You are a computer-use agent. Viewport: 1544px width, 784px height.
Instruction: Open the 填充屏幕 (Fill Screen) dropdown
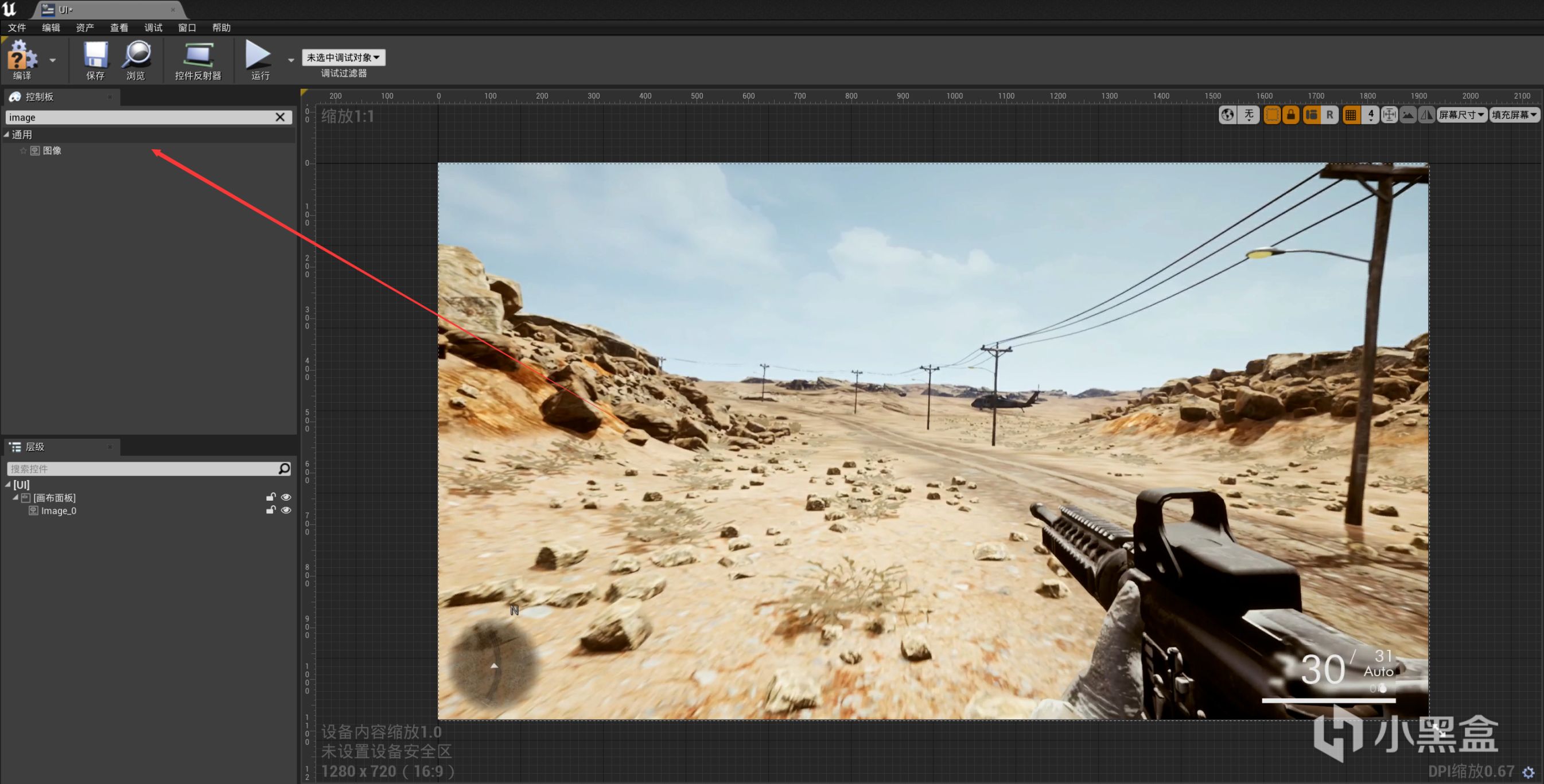(x=1515, y=114)
